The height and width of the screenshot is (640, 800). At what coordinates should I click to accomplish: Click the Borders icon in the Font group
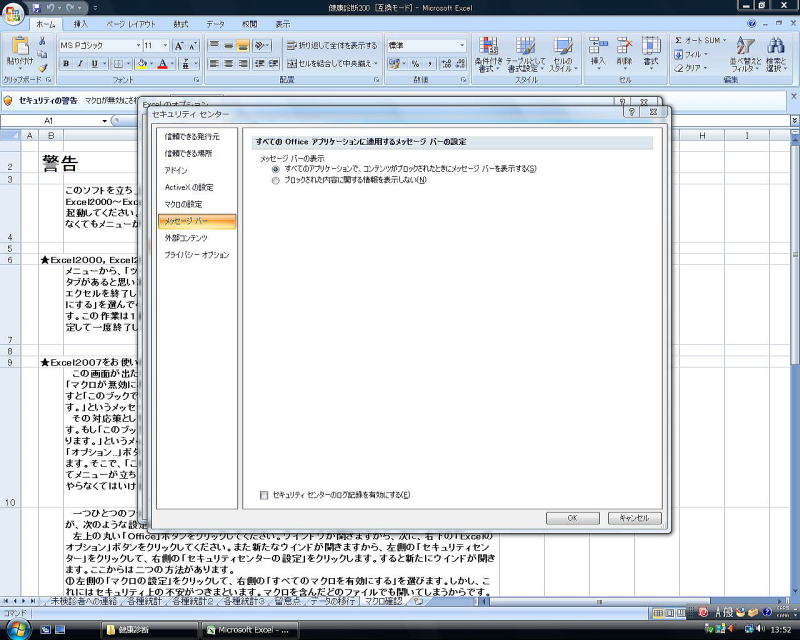pos(118,64)
